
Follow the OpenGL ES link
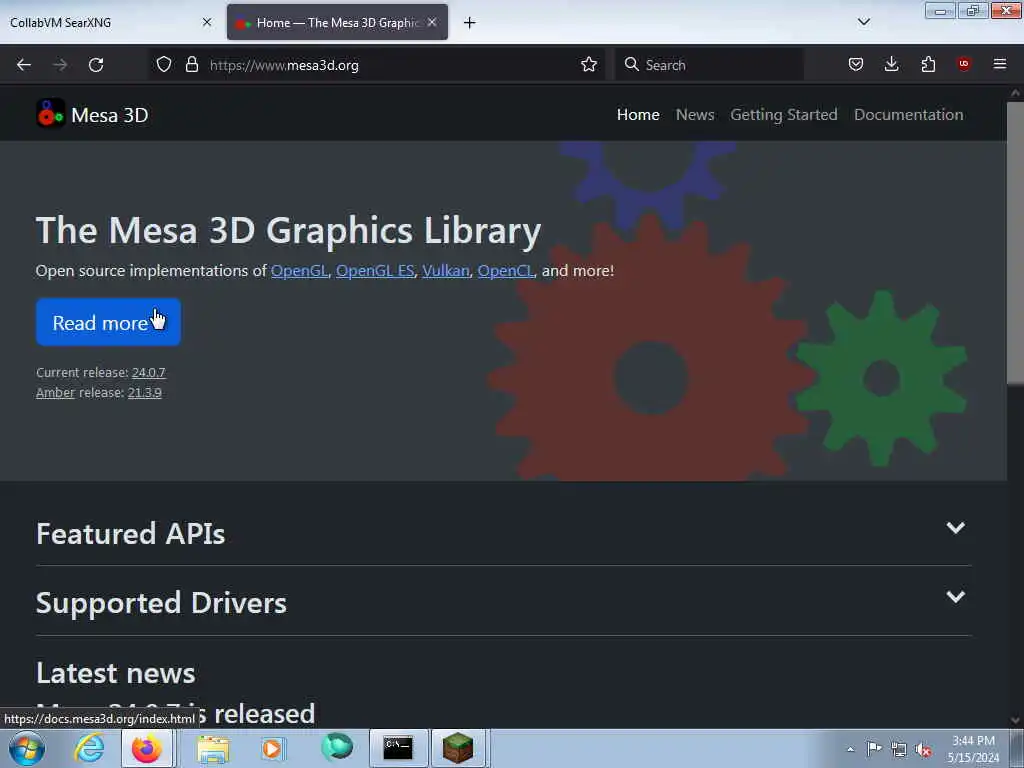[x=375, y=271]
